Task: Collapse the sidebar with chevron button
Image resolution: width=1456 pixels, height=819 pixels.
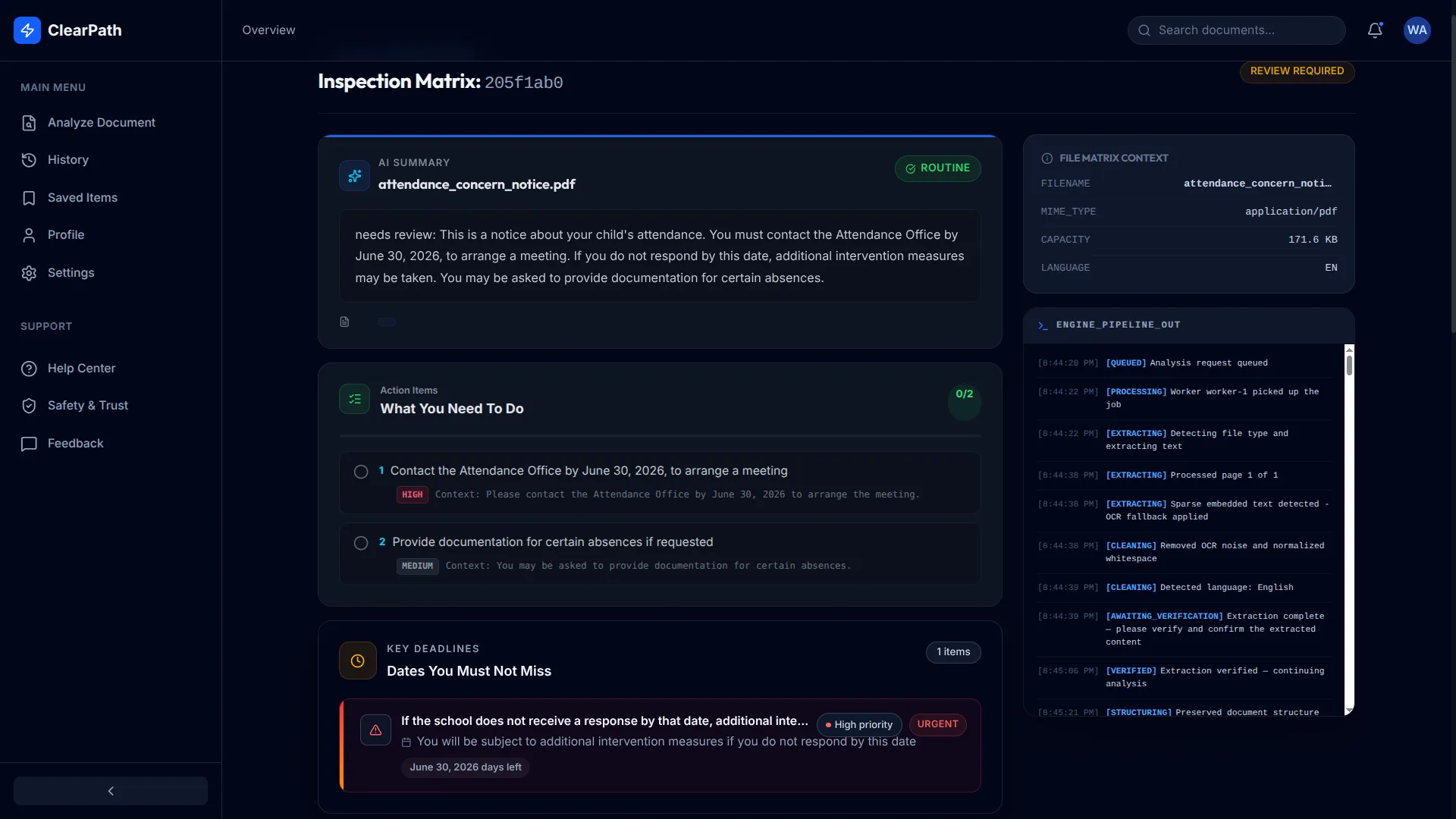Action: coord(111,791)
